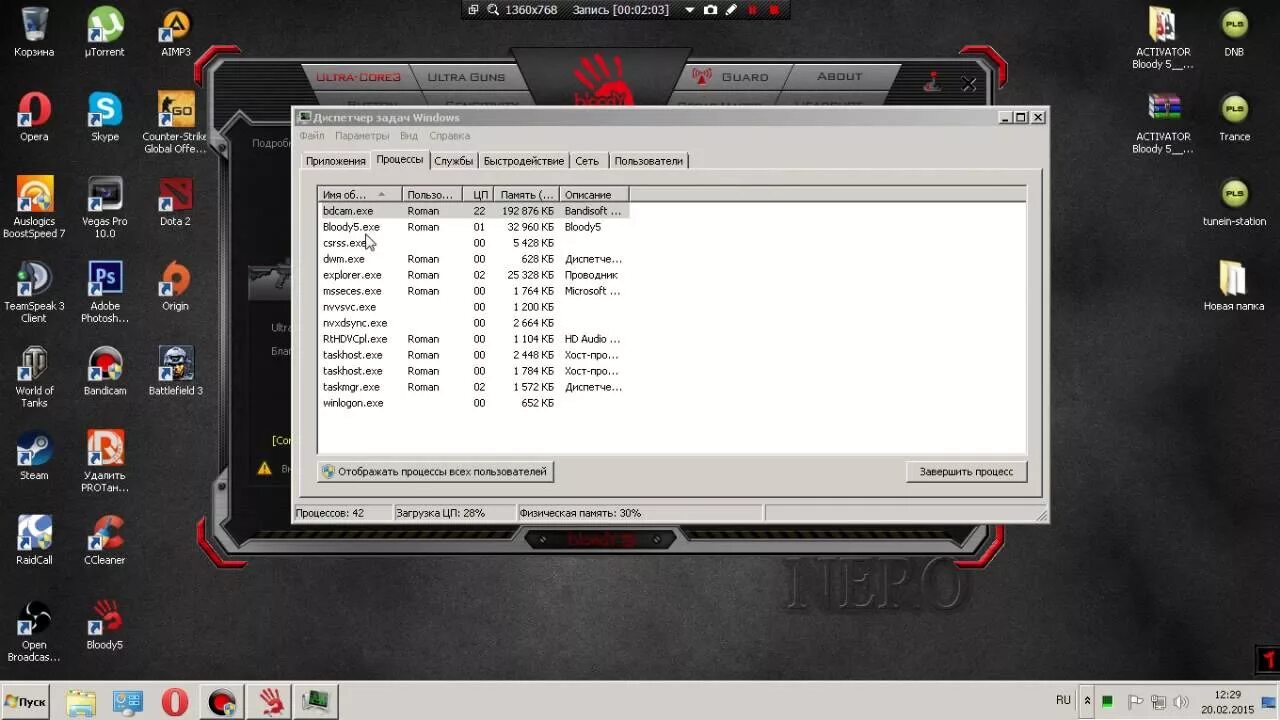
Task: Click the Action Center flag tray icon
Action: click(1135, 701)
